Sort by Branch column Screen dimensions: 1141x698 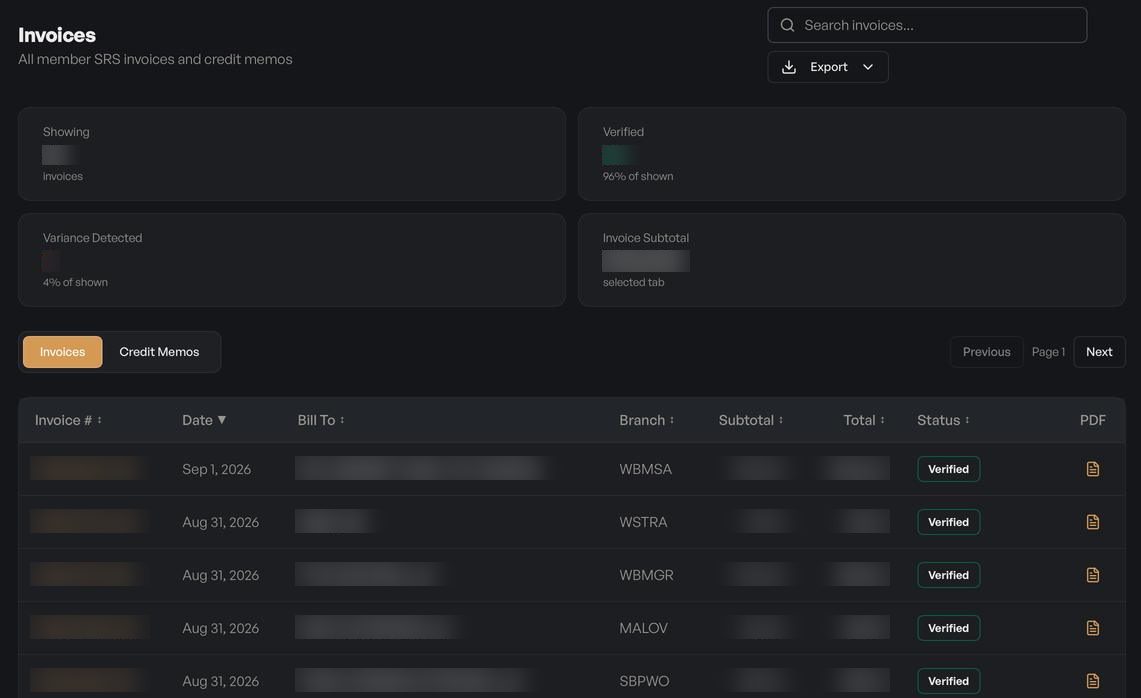(647, 421)
